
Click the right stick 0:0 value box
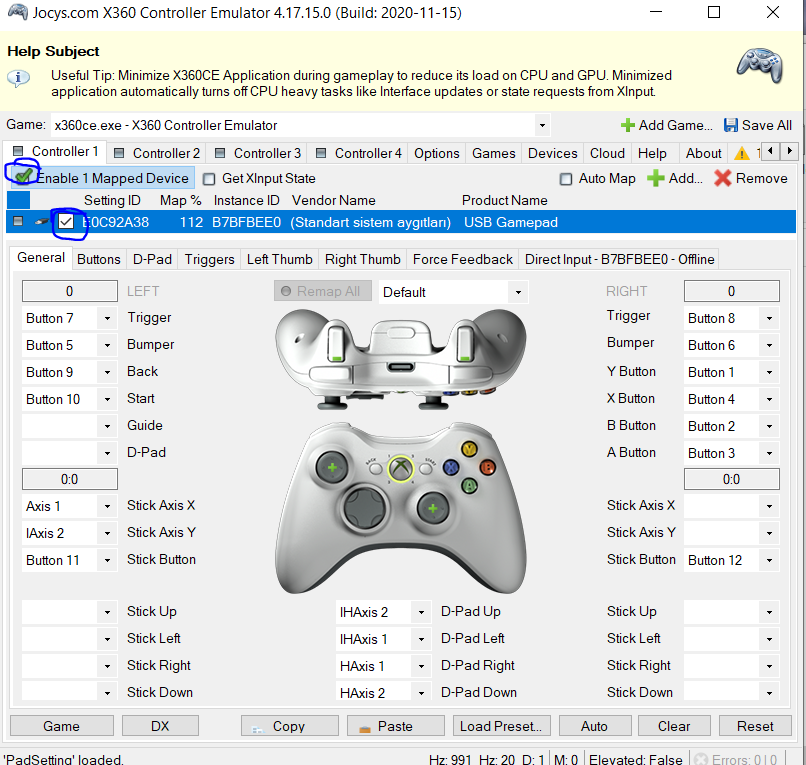point(731,479)
